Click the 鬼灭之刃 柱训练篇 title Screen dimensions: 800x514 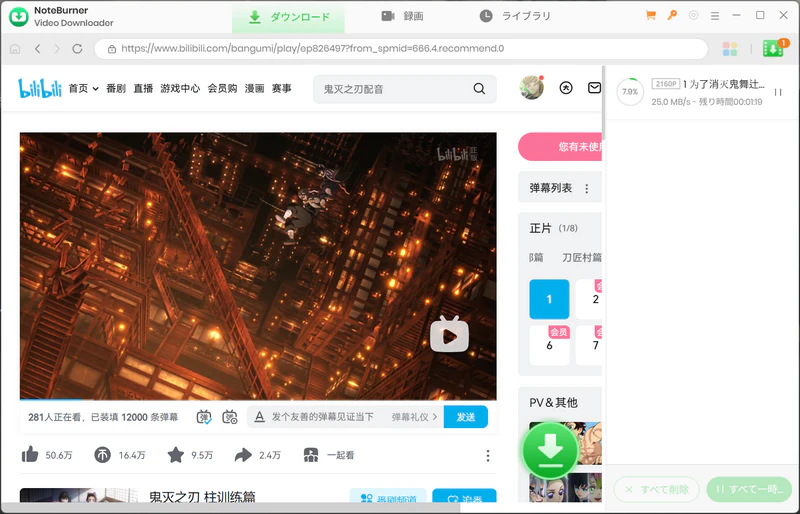click(202, 497)
